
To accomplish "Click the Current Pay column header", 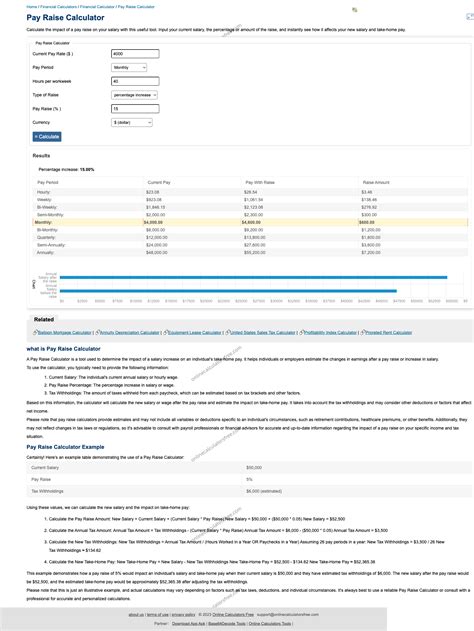I will pos(159,182).
